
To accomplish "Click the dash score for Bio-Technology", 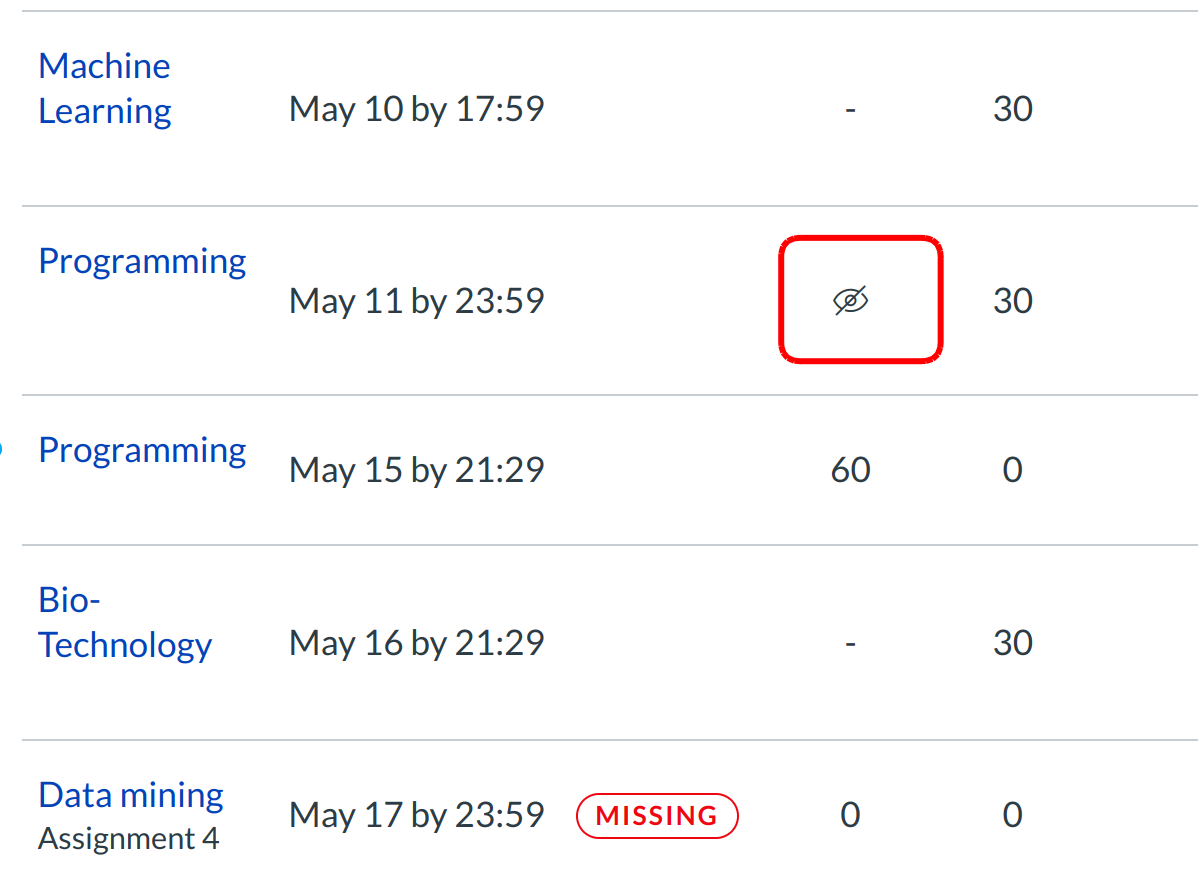I will (850, 642).
